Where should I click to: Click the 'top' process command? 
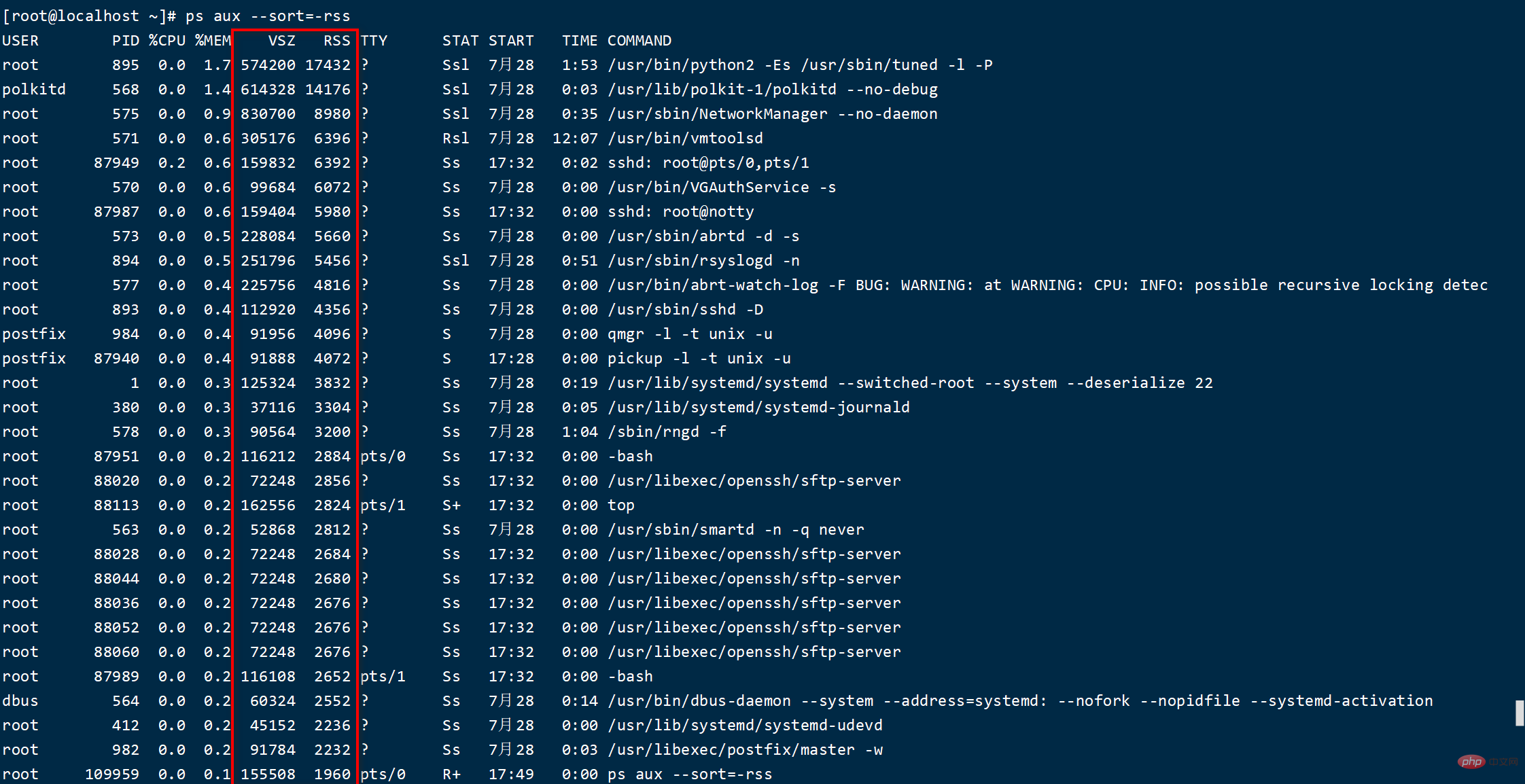[621, 505]
